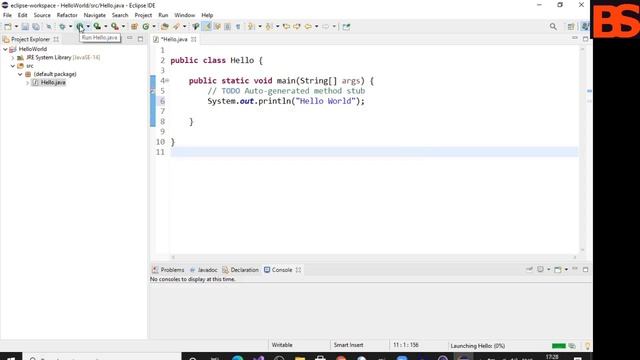The image size is (640, 360).
Task: Click the Debug bug toolbar icon
Action: [x=62, y=27]
